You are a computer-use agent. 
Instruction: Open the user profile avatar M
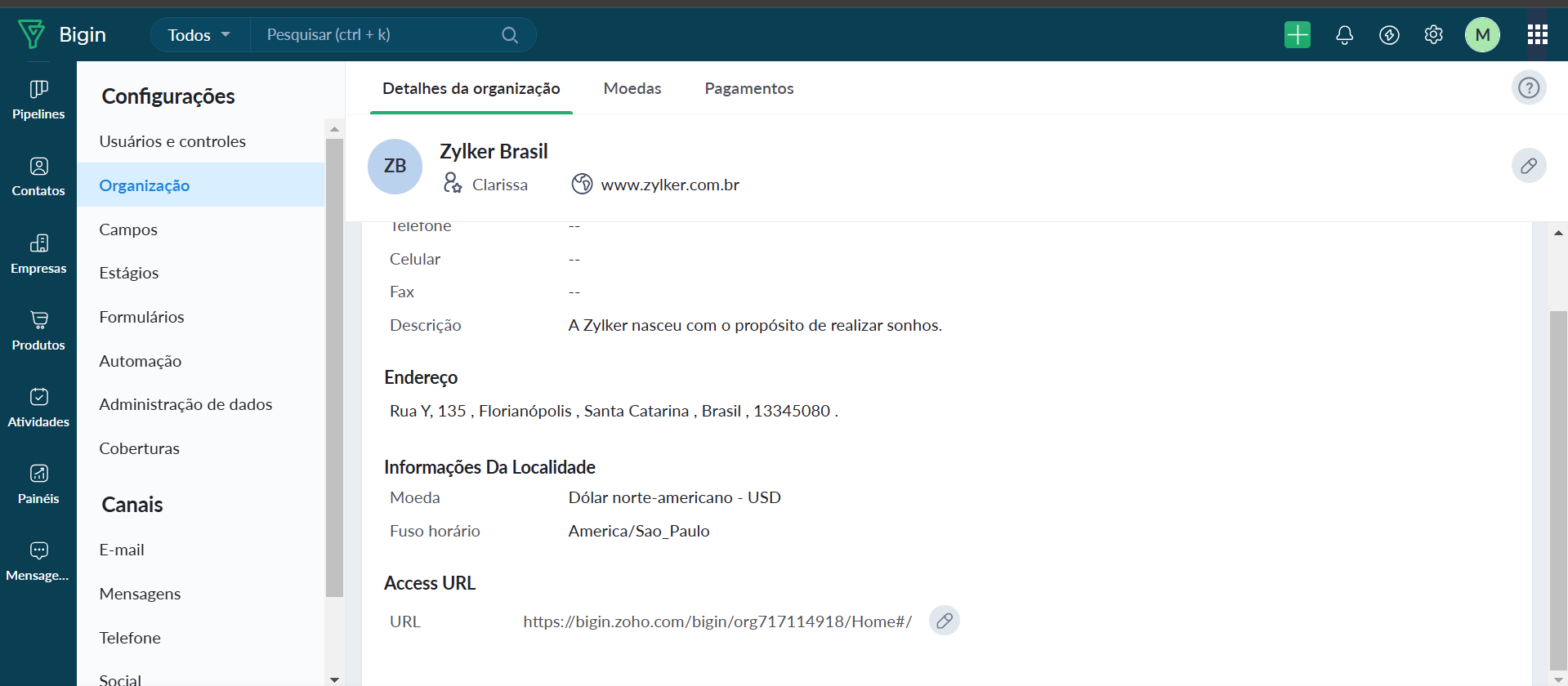tap(1482, 34)
